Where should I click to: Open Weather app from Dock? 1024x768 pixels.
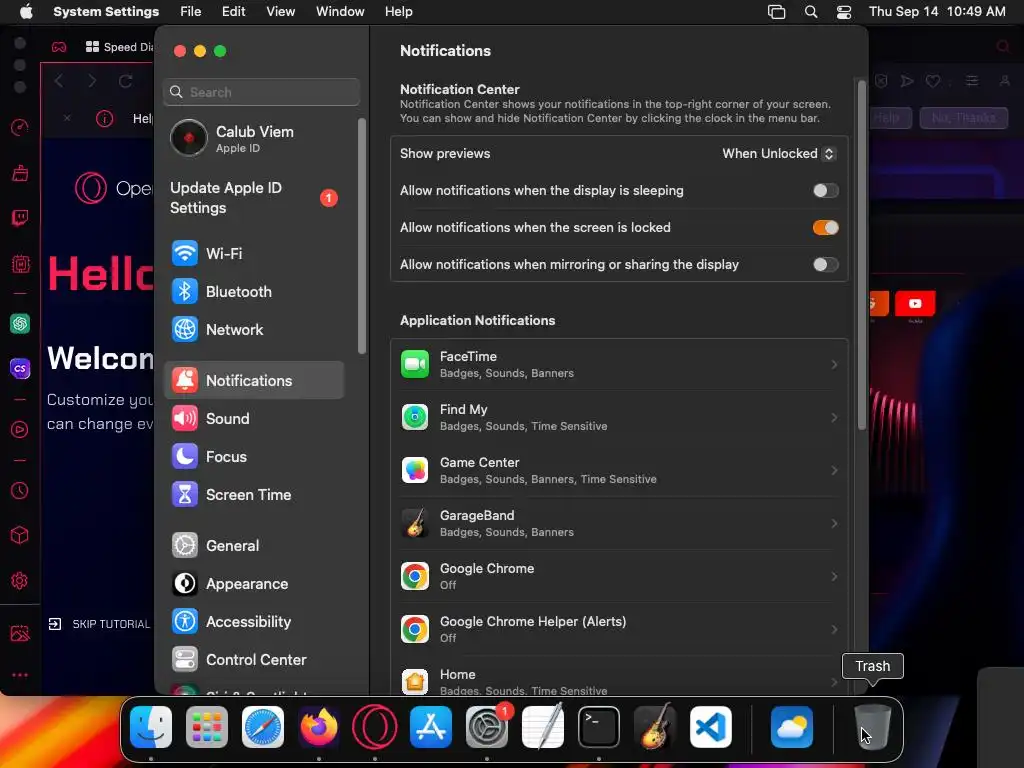pos(792,727)
